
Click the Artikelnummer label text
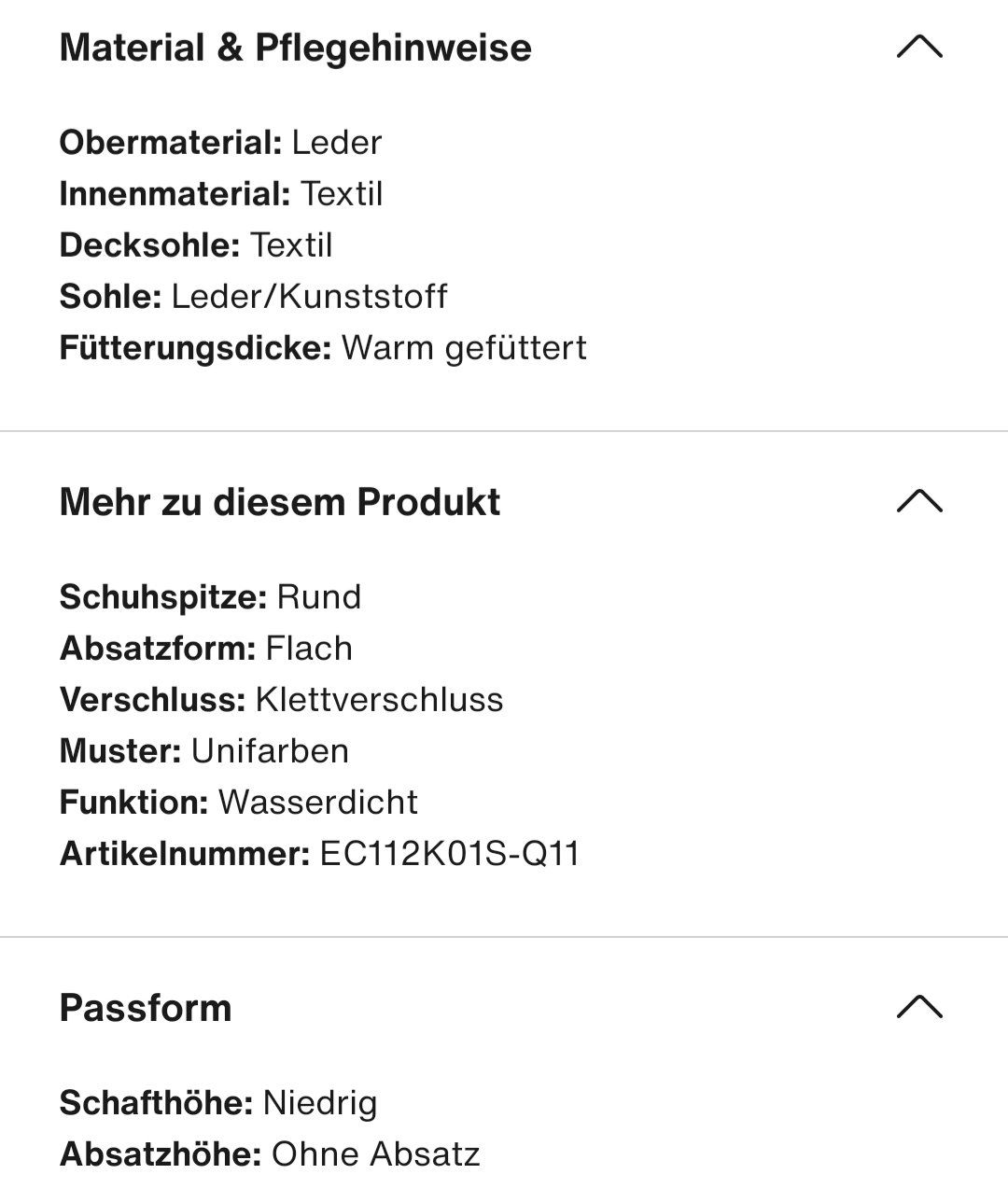185,854
